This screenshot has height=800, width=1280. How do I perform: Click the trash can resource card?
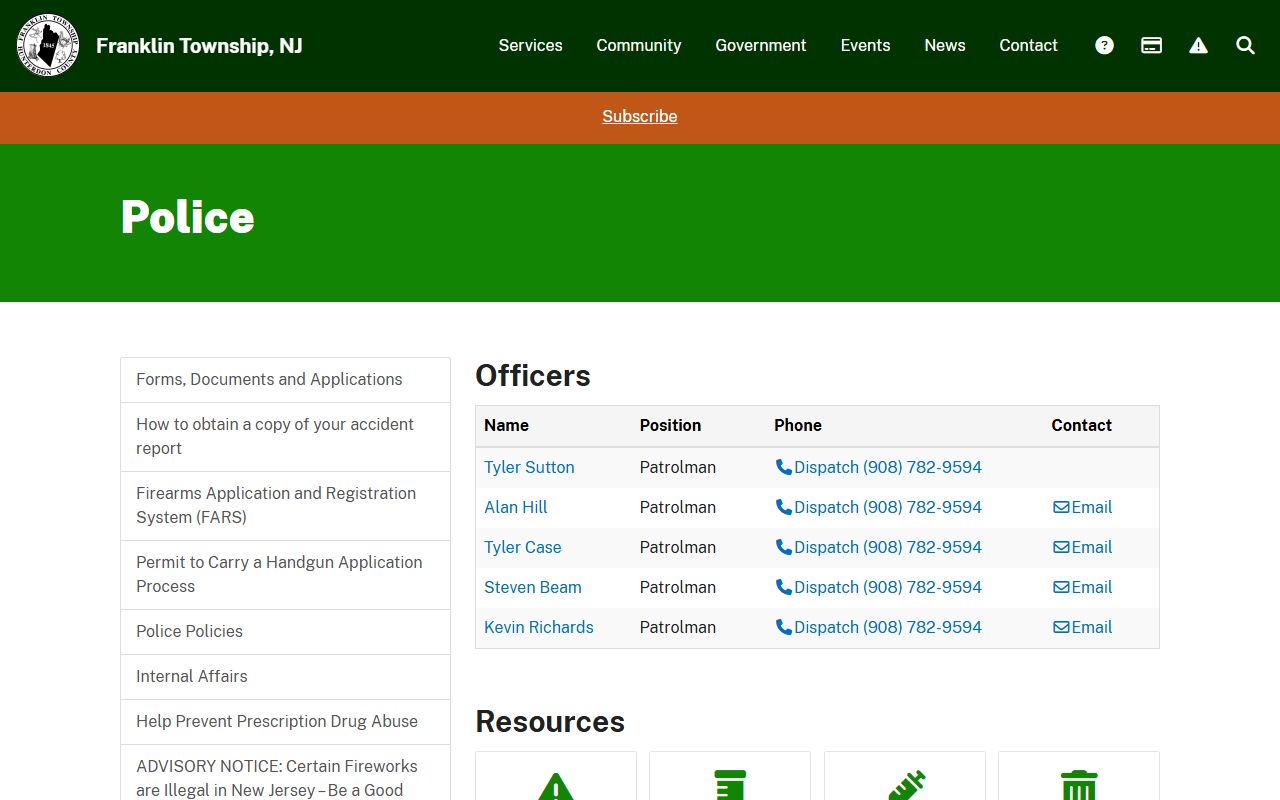1079,776
